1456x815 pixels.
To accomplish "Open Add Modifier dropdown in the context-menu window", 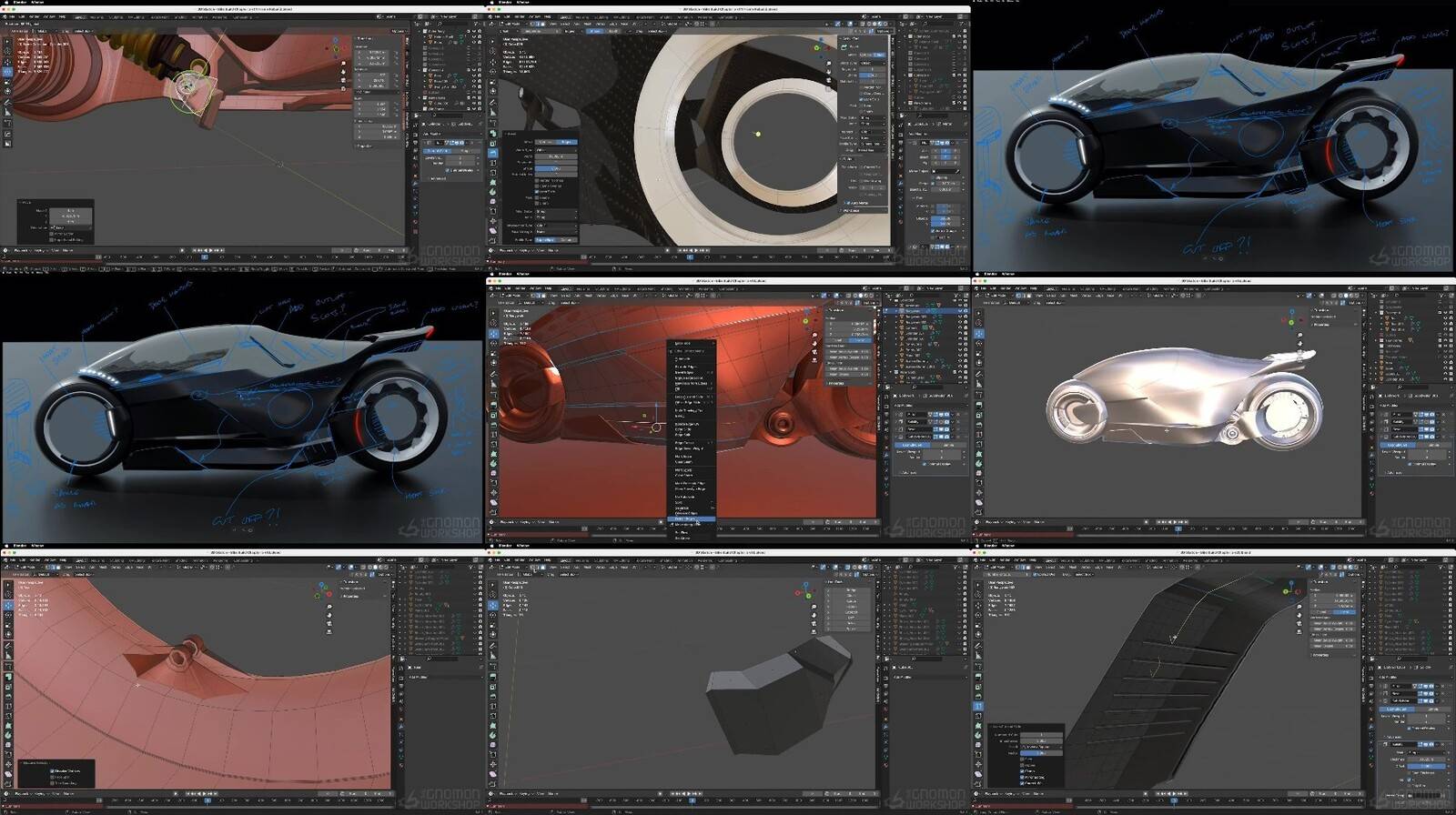I will pyautogui.click(x=930, y=406).
